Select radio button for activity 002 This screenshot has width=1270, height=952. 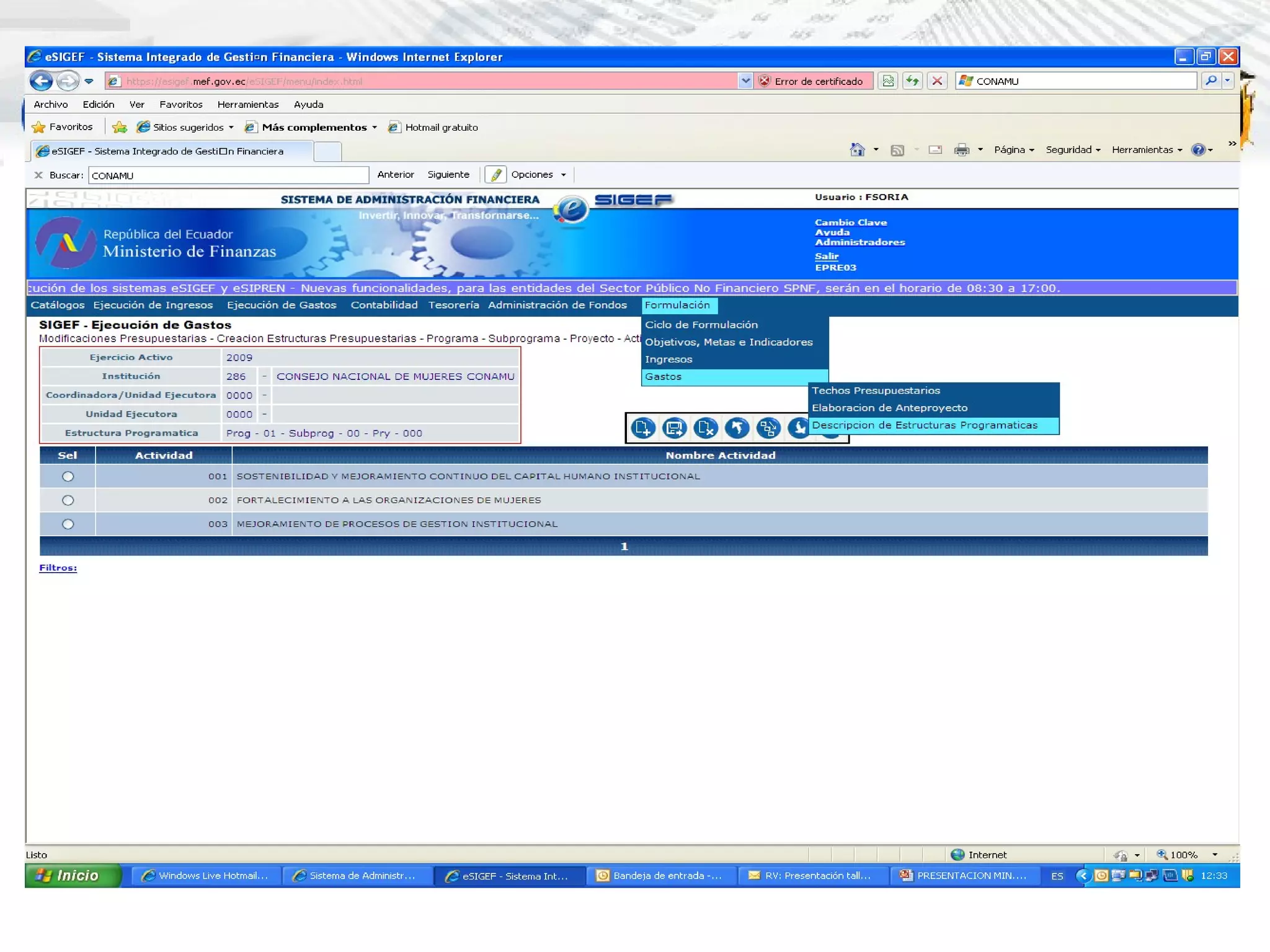point(68,500)
